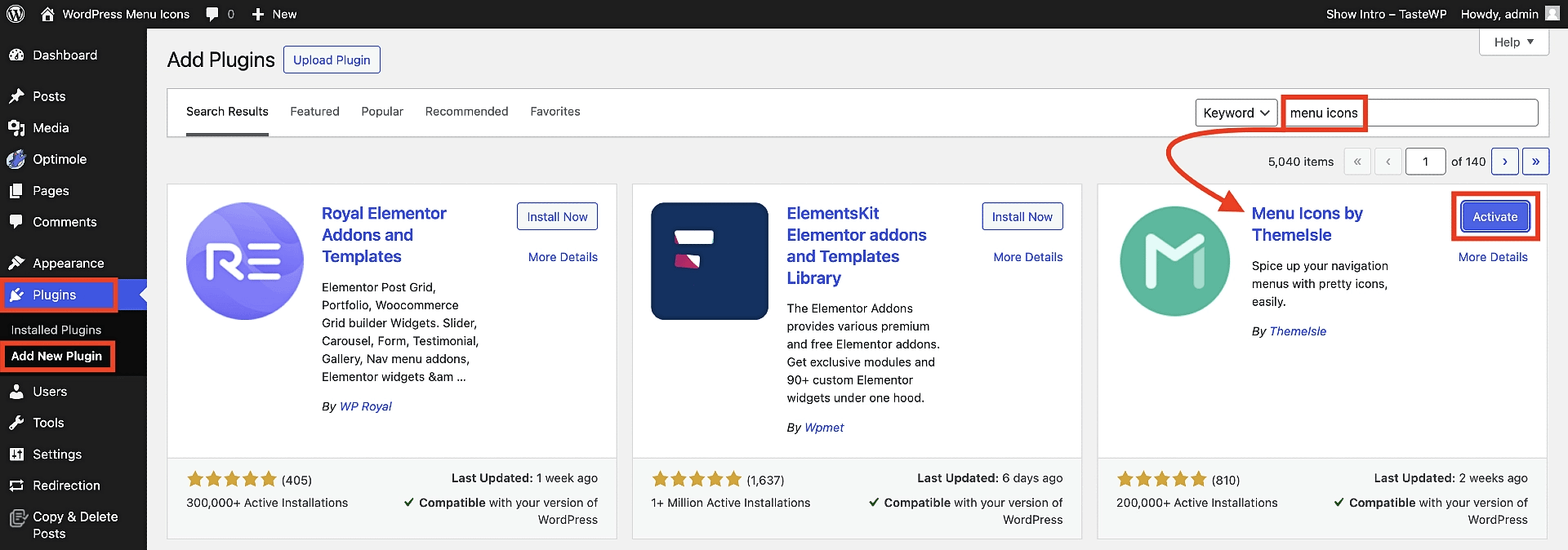
Task: Open the comments bubble icon in admin bar
Action: (x=212, y=14)
